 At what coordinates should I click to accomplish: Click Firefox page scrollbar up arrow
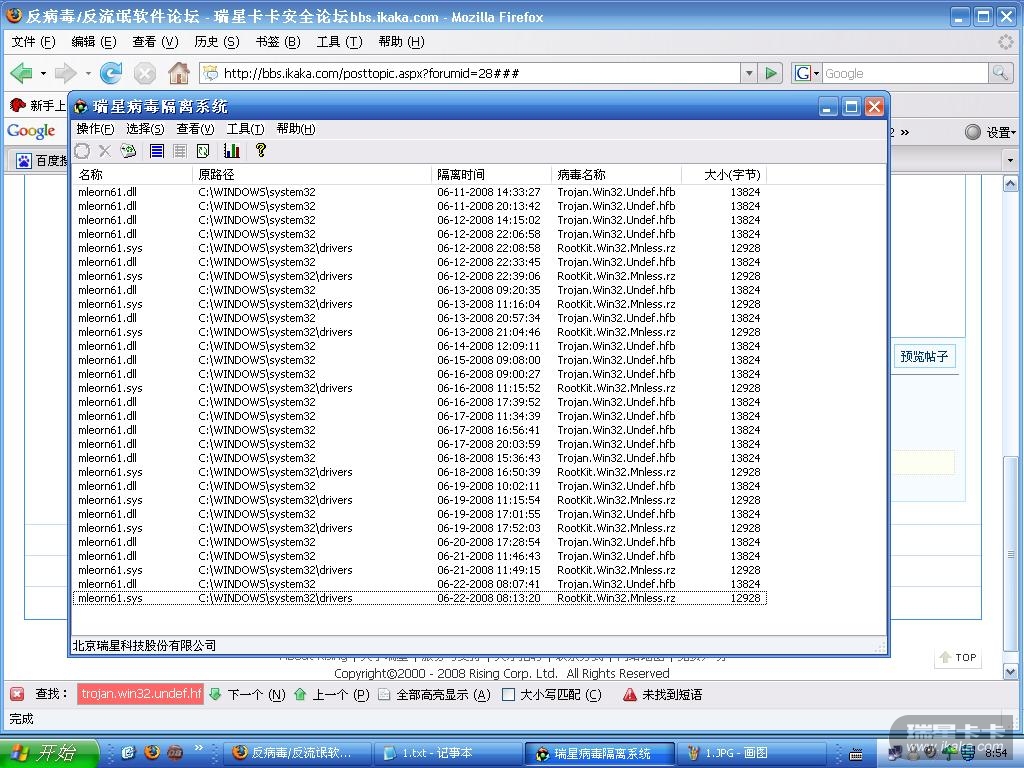coord(1010,184)
